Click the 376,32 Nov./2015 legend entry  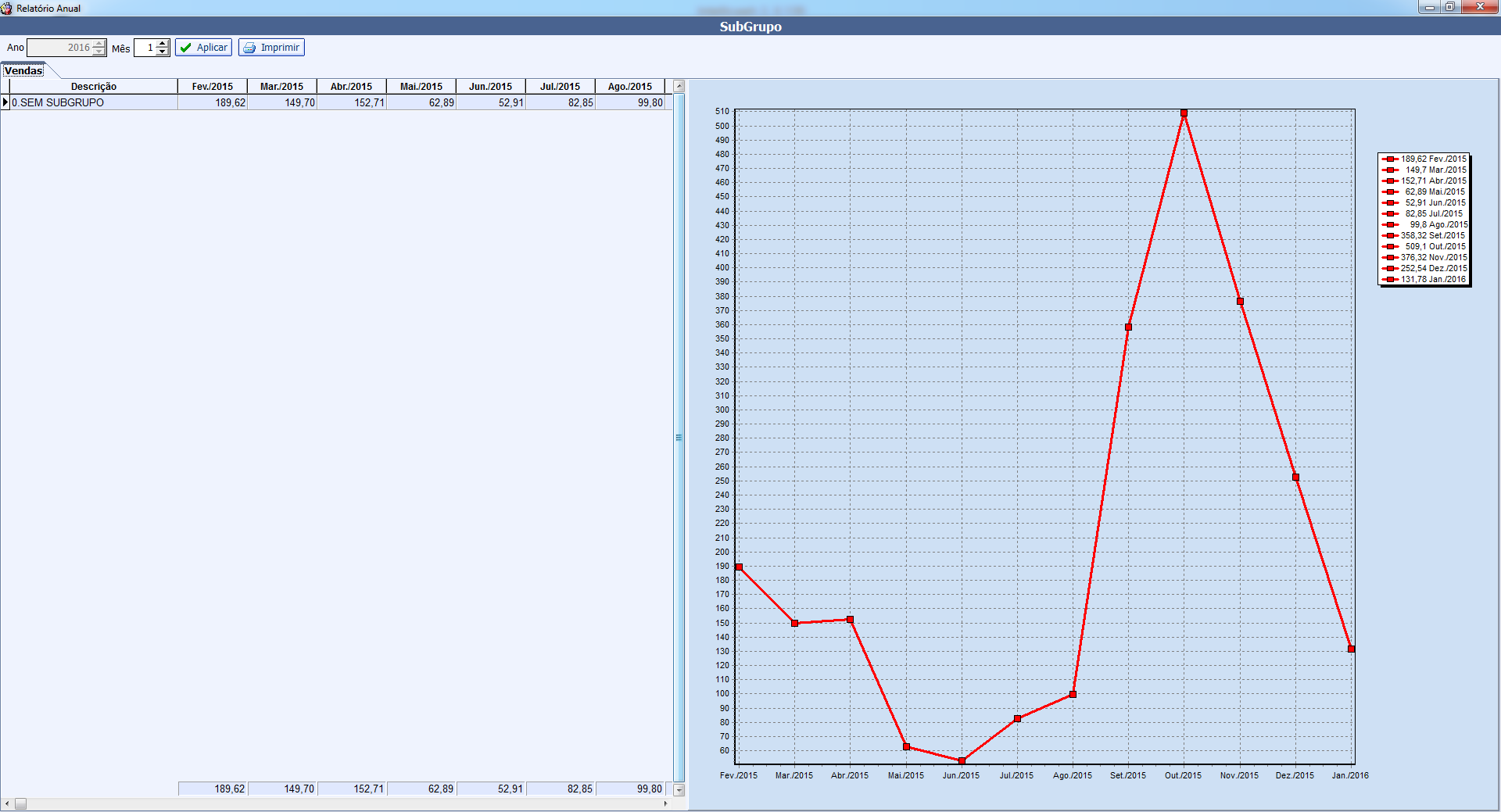click(1424, 257)
